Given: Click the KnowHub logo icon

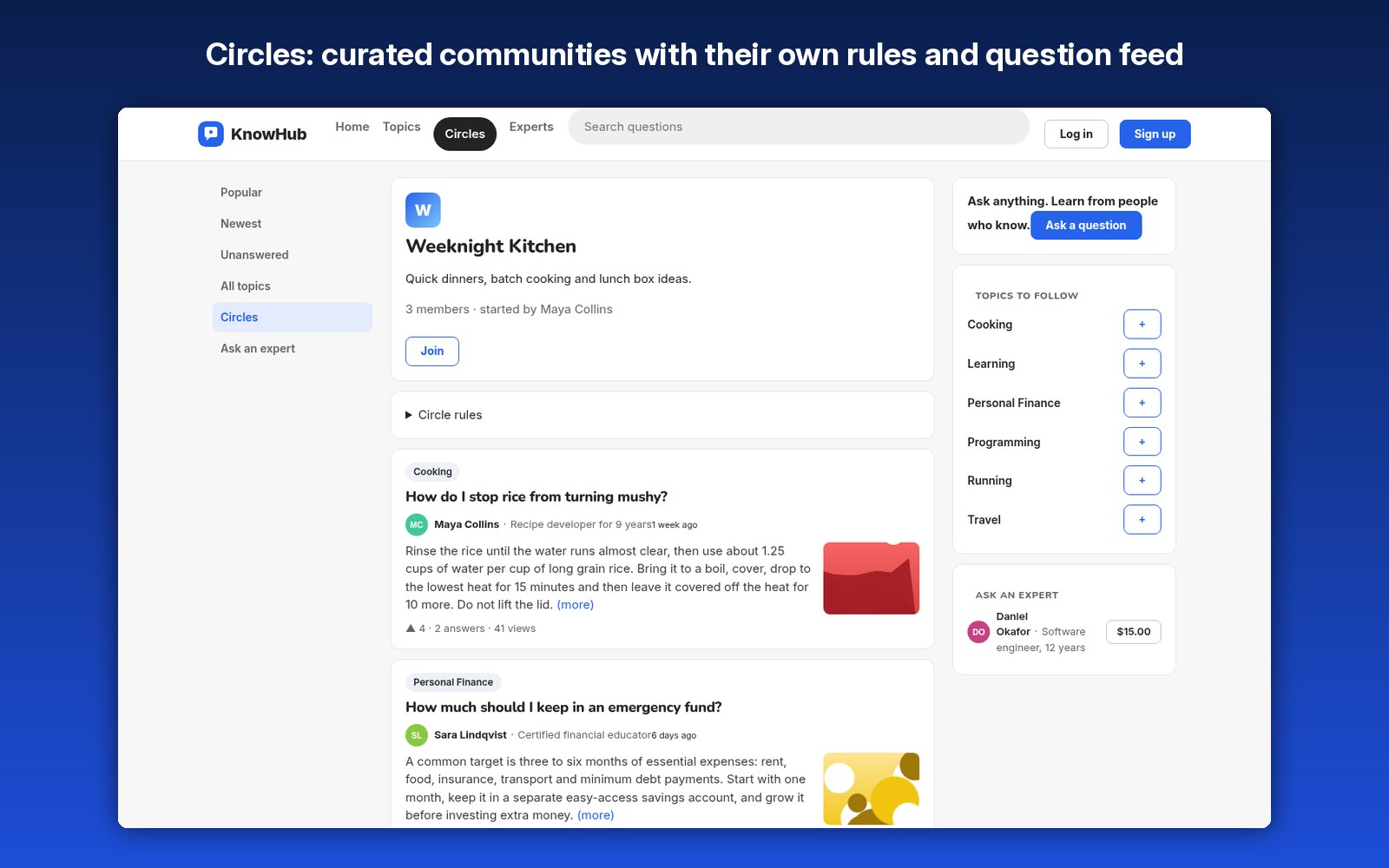Looking at the screenshot, I should point(211,134).
